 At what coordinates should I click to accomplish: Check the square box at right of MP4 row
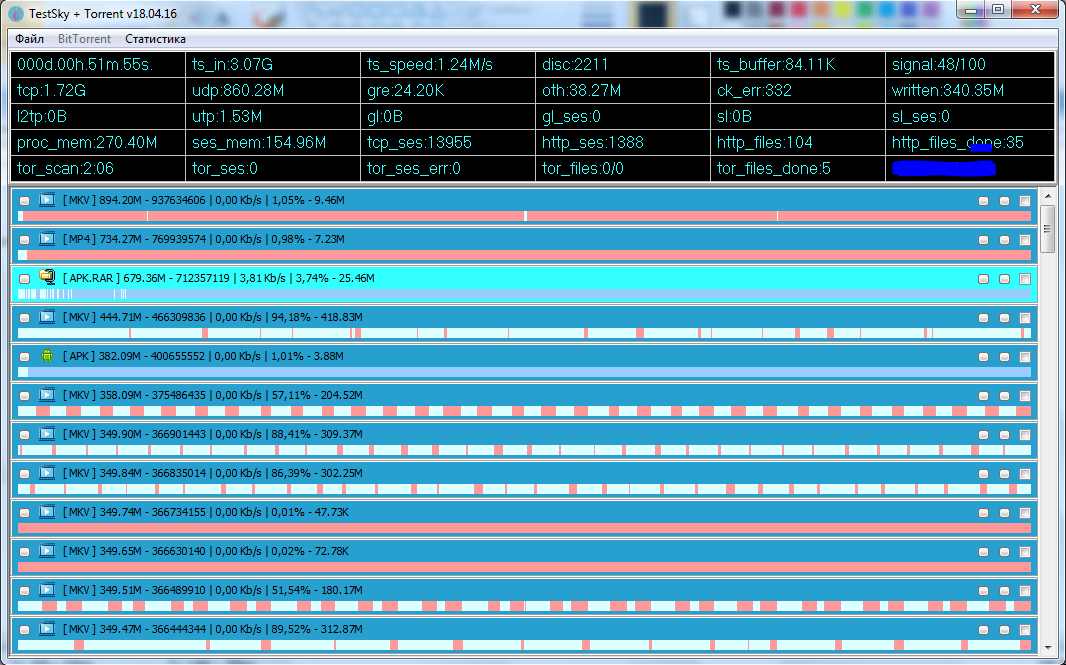1025,240
